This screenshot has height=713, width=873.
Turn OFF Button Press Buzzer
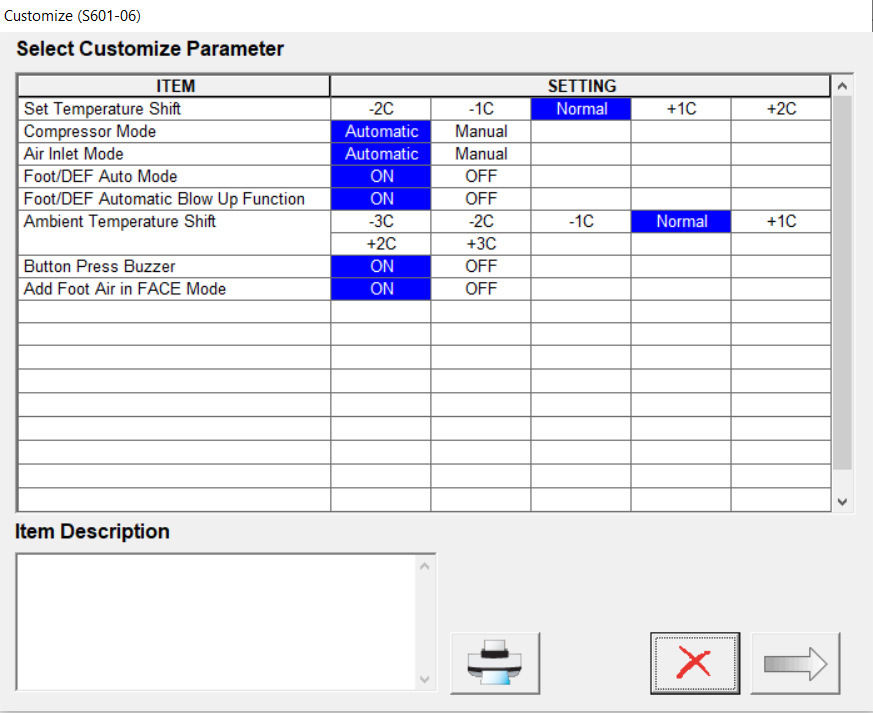(481, 267)
